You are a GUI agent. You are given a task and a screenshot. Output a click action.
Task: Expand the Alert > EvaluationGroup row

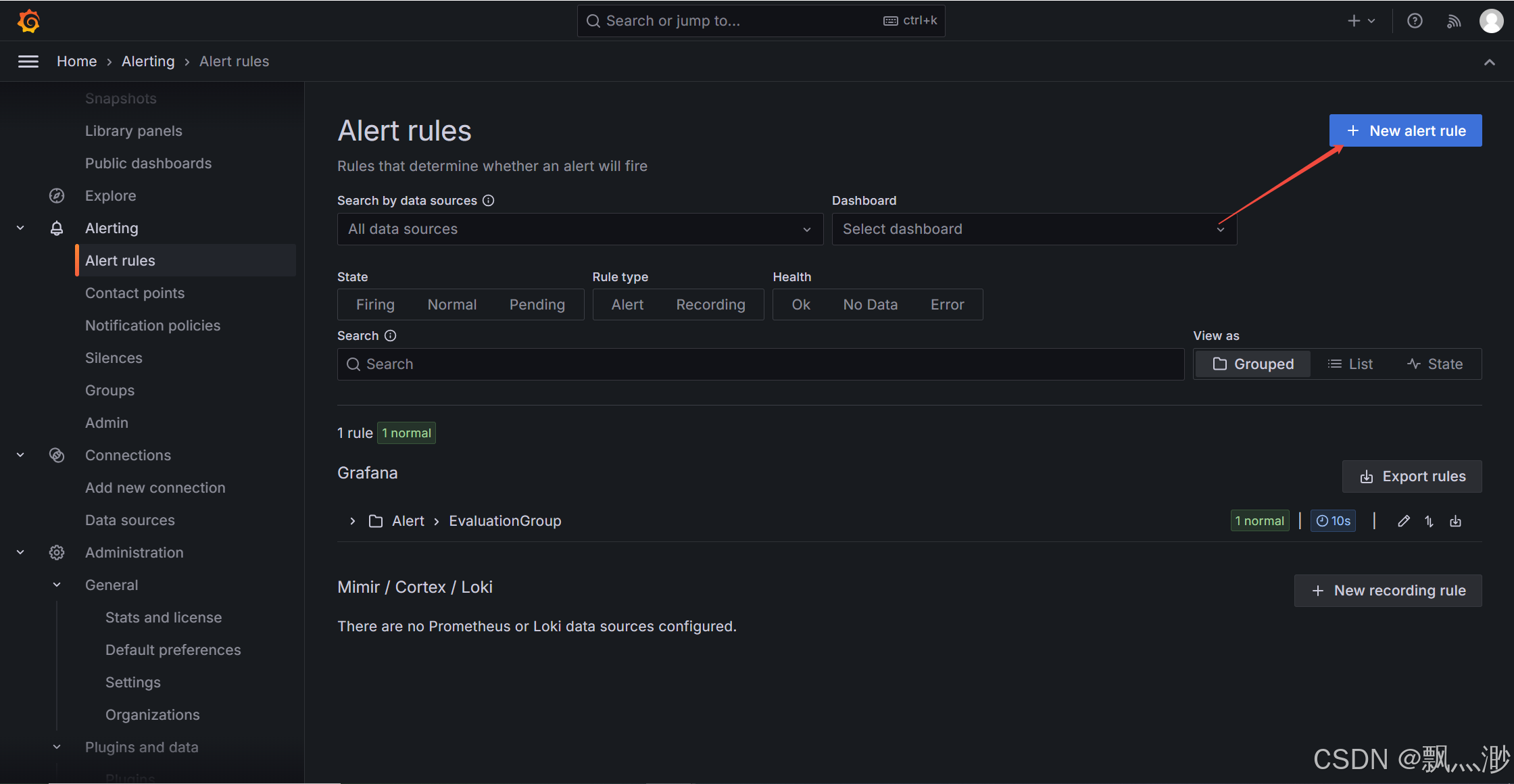pyautogui.click(x=352, y=521)
